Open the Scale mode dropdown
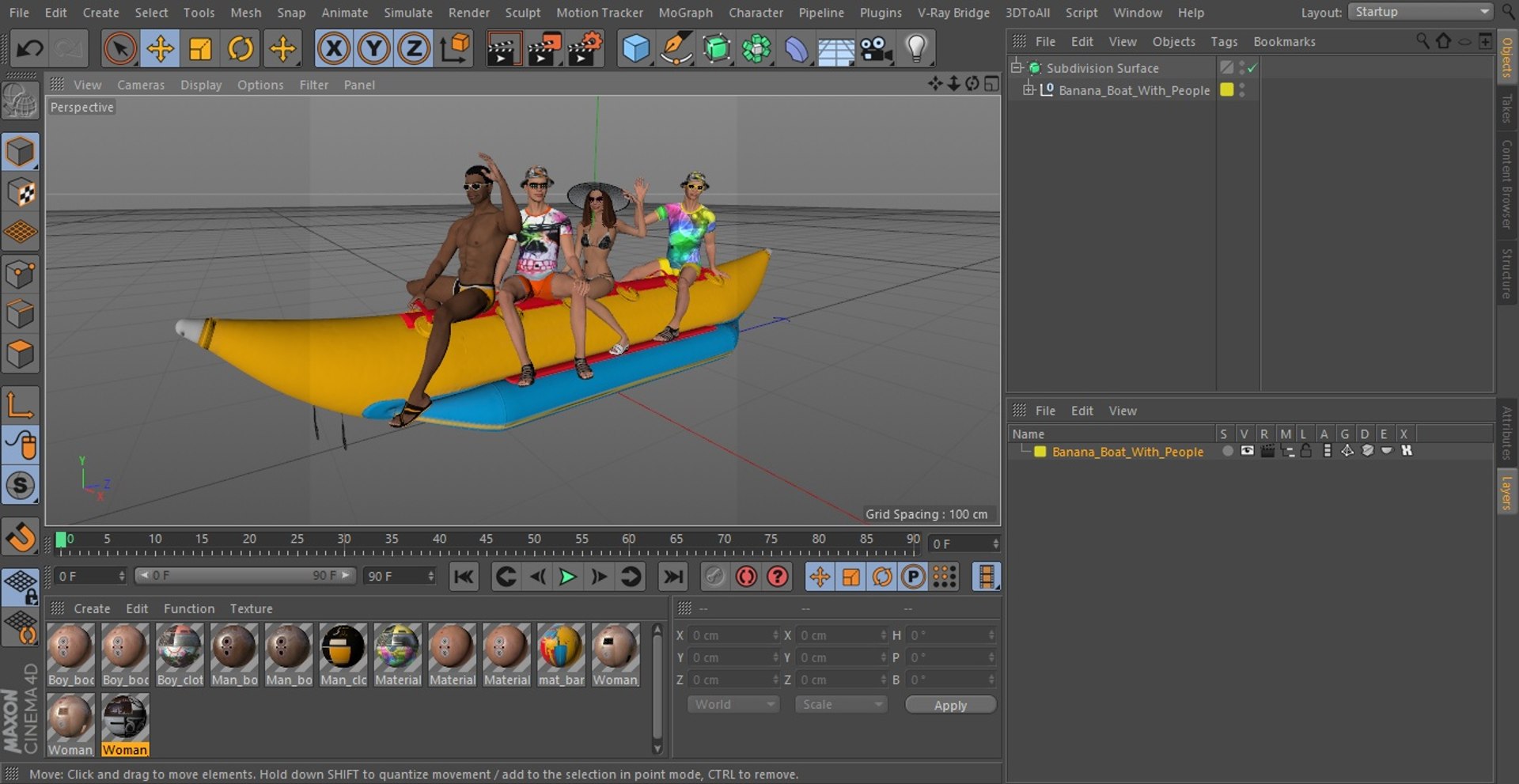Image resolution: width=1519 pixels, height=784 pixels. pyautogui.click(x=840, y=704)
